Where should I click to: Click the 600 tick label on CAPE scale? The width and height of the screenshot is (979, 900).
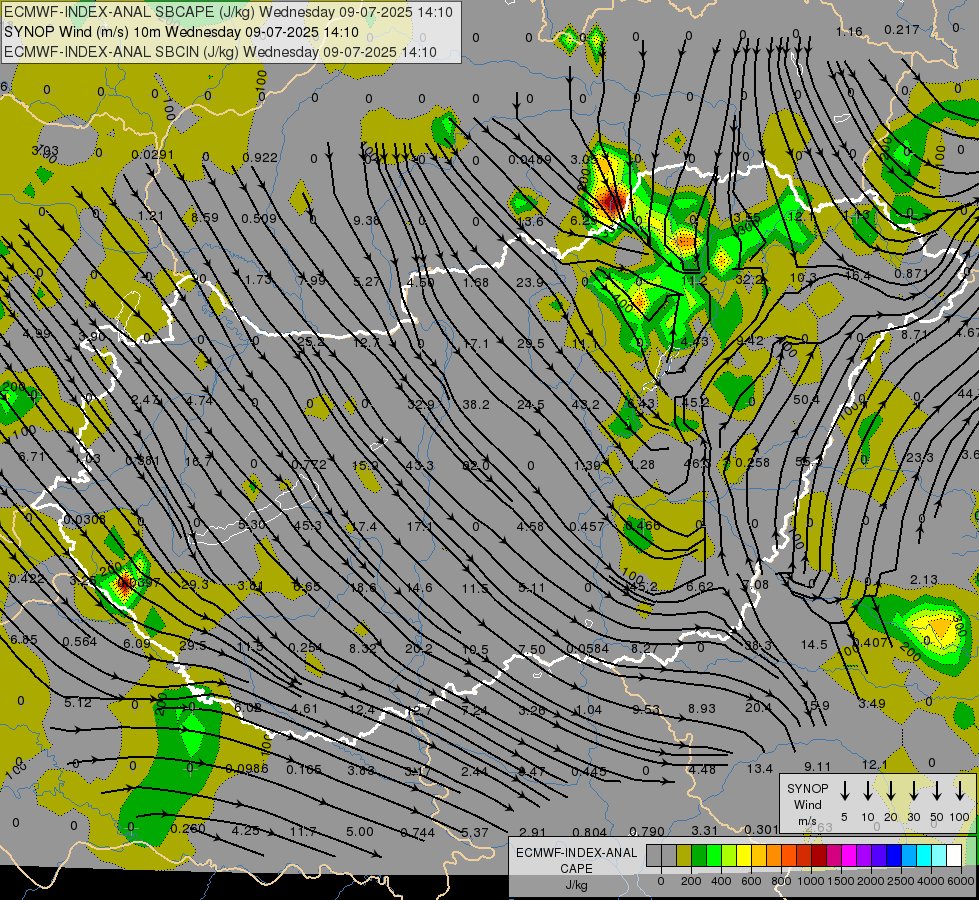click(x=751, y=882)
